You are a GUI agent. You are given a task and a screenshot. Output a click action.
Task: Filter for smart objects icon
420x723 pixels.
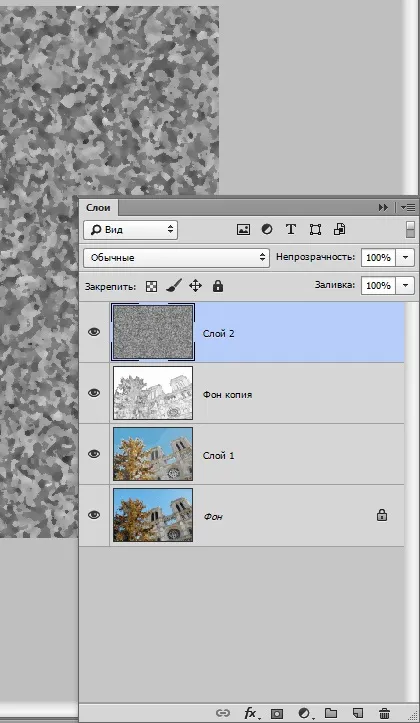point(339,229)
